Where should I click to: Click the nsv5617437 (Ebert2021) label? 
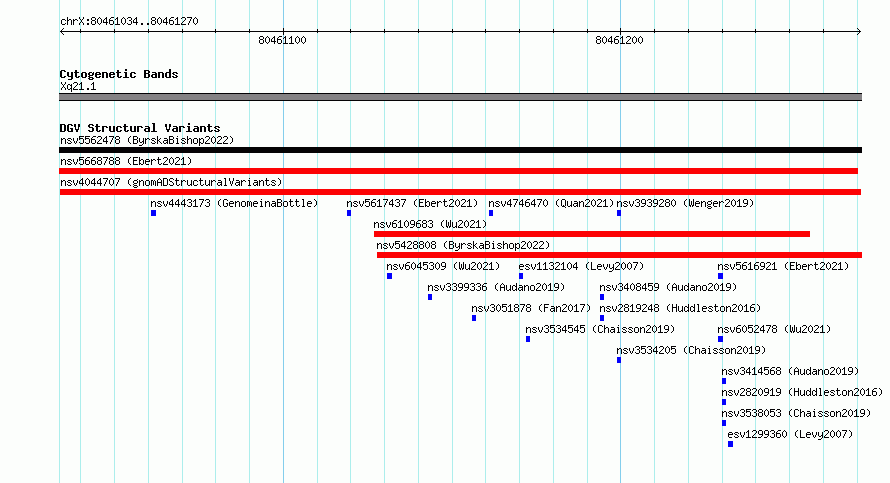tap(412, 203)
